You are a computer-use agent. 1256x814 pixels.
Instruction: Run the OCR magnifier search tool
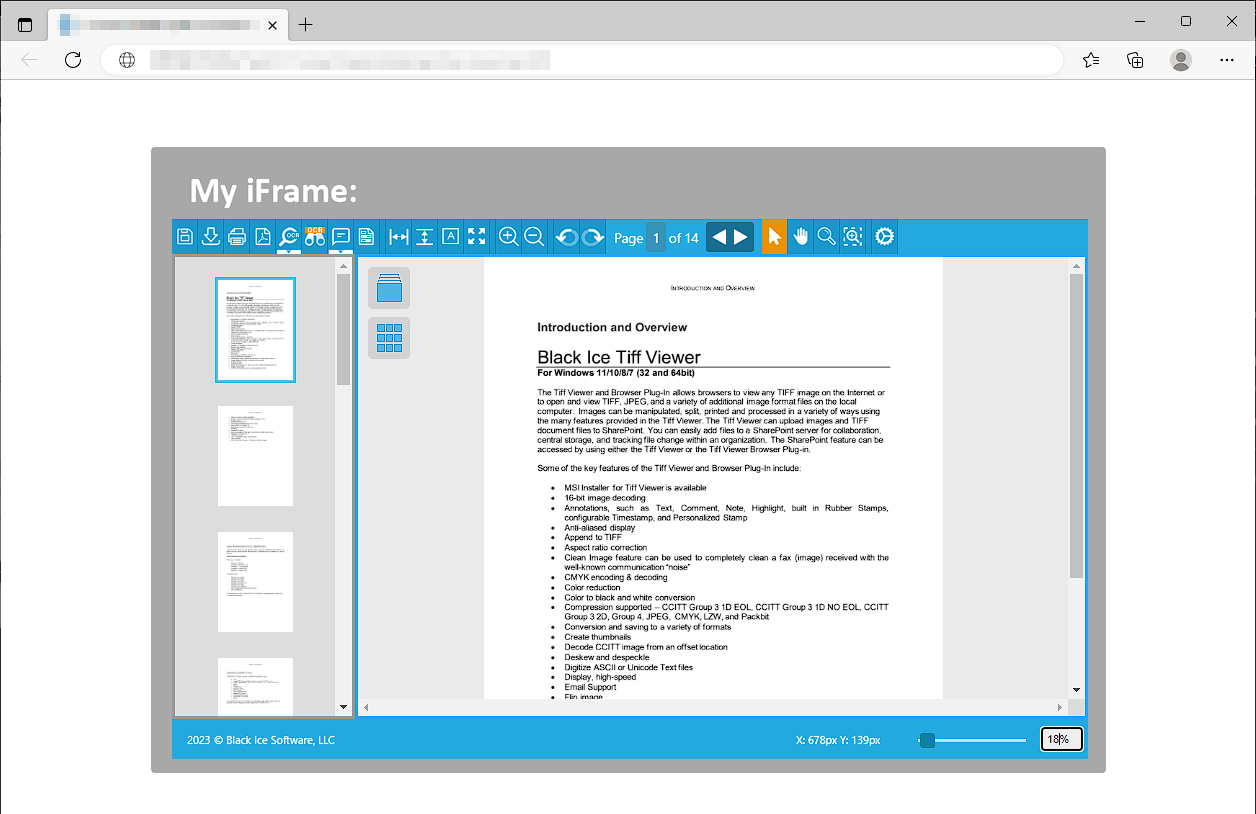point(289,235)
